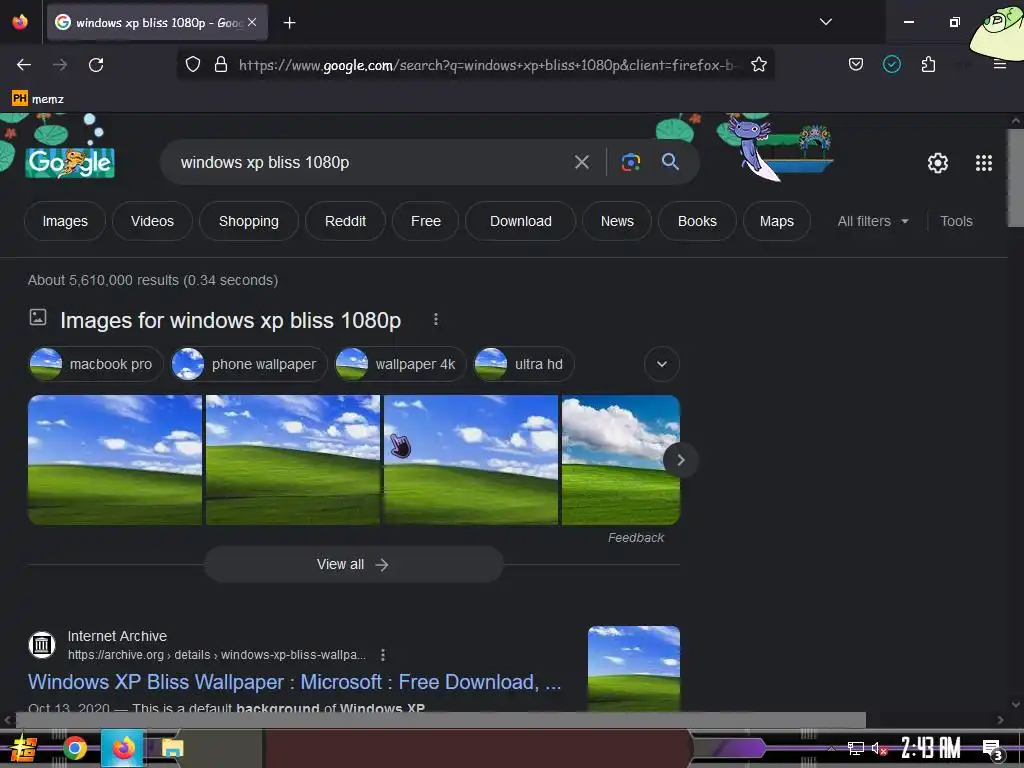The width and height of the screenshot is (1024, 768).
Task: Switch to the Shopping filter
Action: pyautogui.click(x=249, y=221)
